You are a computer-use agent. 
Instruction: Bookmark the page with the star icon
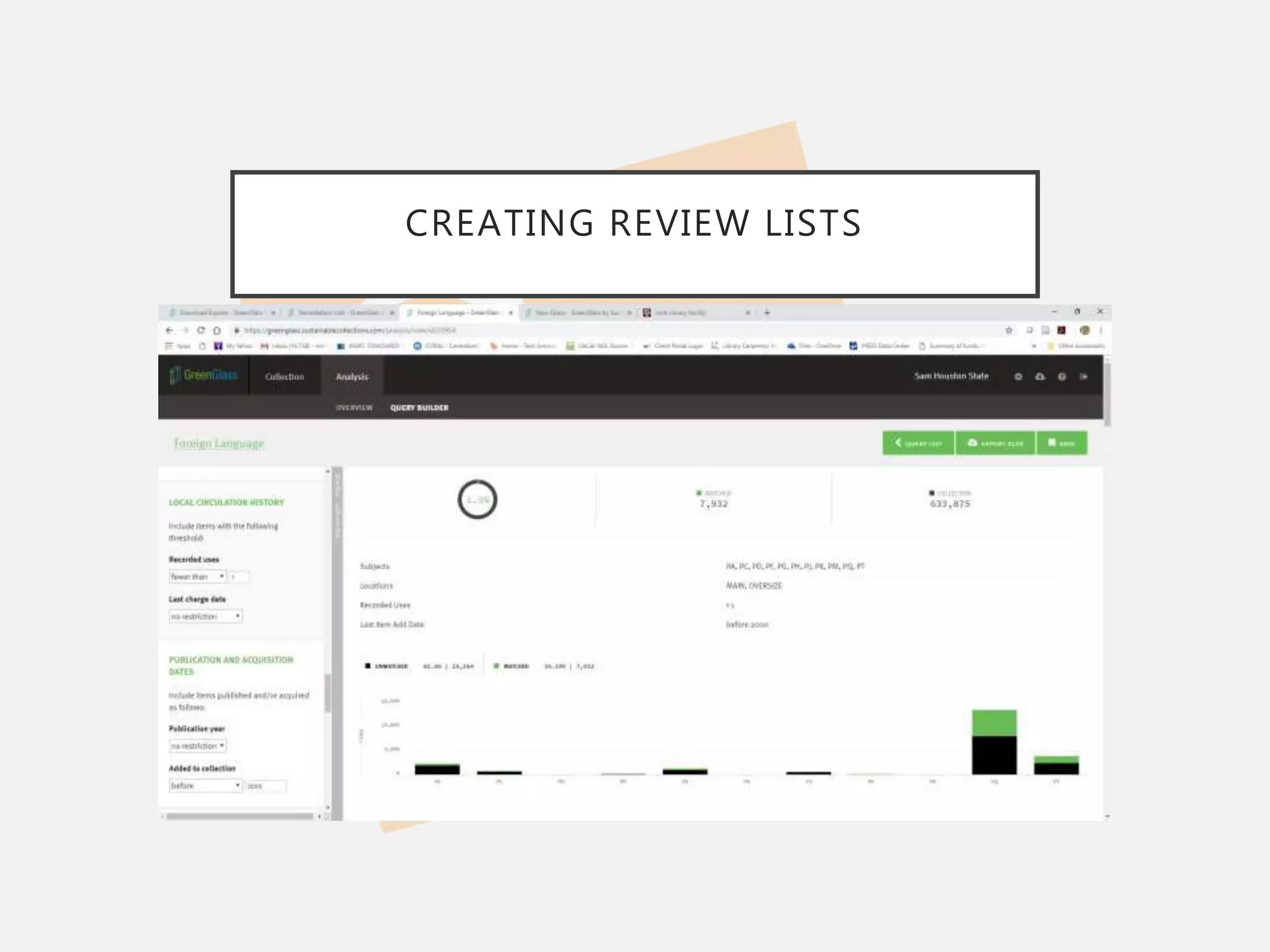coord(1009,330)
